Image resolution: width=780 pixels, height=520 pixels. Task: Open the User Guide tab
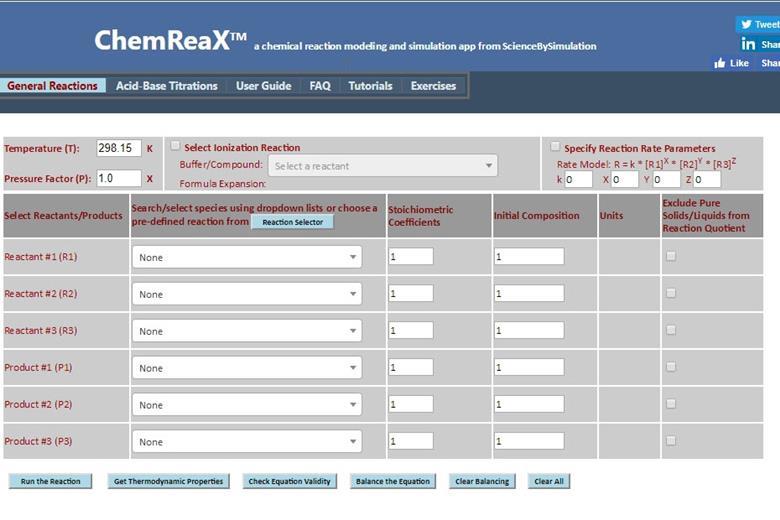[x=264, y=86]
